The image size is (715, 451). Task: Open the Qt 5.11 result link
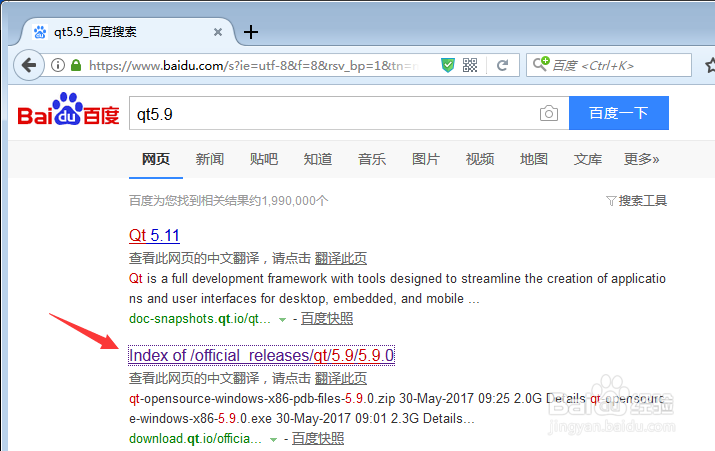coord(154,235)
